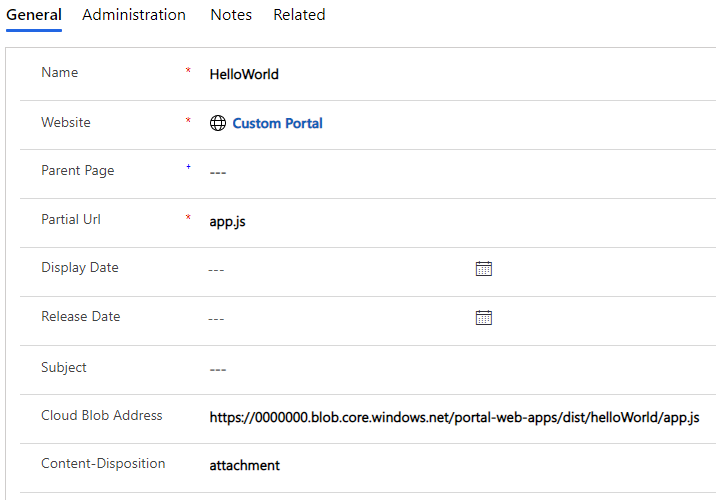The height and width of the screenshot is (500, 716).
Task: Open the Notes tab
Action: 231,15
